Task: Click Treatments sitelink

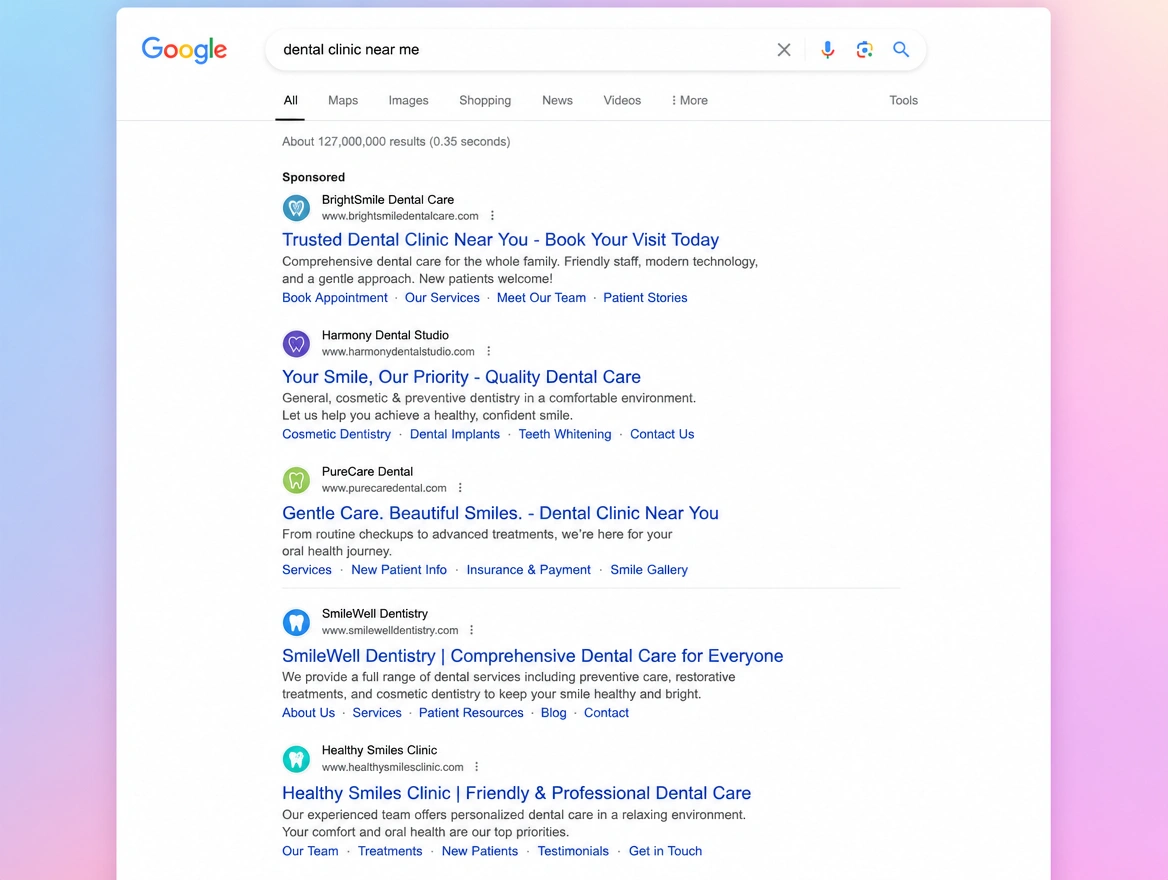Action: click(390, 851)
